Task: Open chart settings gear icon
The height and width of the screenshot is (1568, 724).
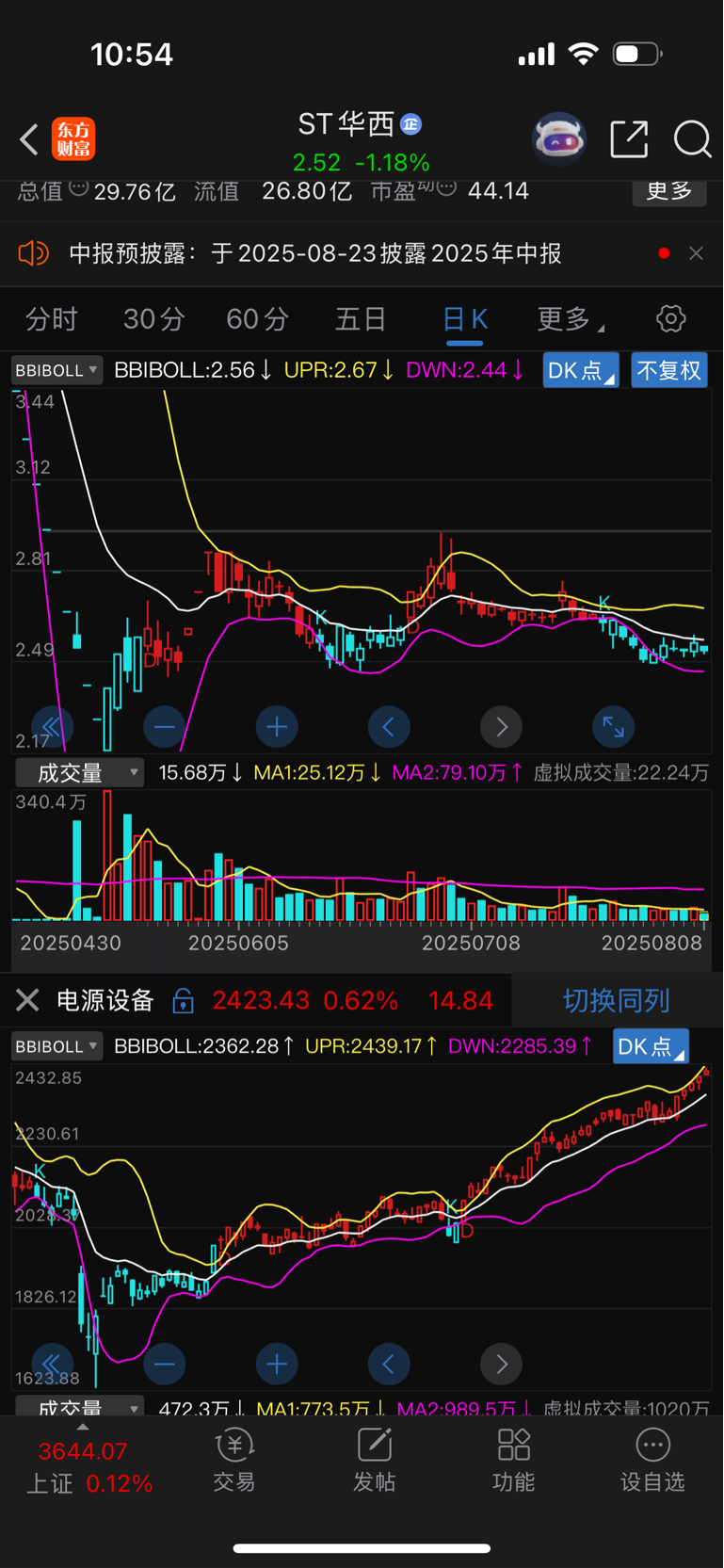Action: pos(670,318)
